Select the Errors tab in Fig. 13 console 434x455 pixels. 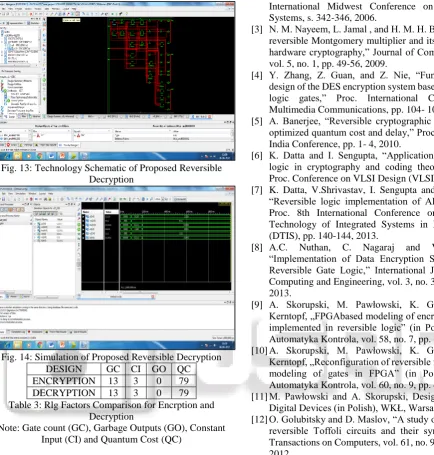click(12, 145)
